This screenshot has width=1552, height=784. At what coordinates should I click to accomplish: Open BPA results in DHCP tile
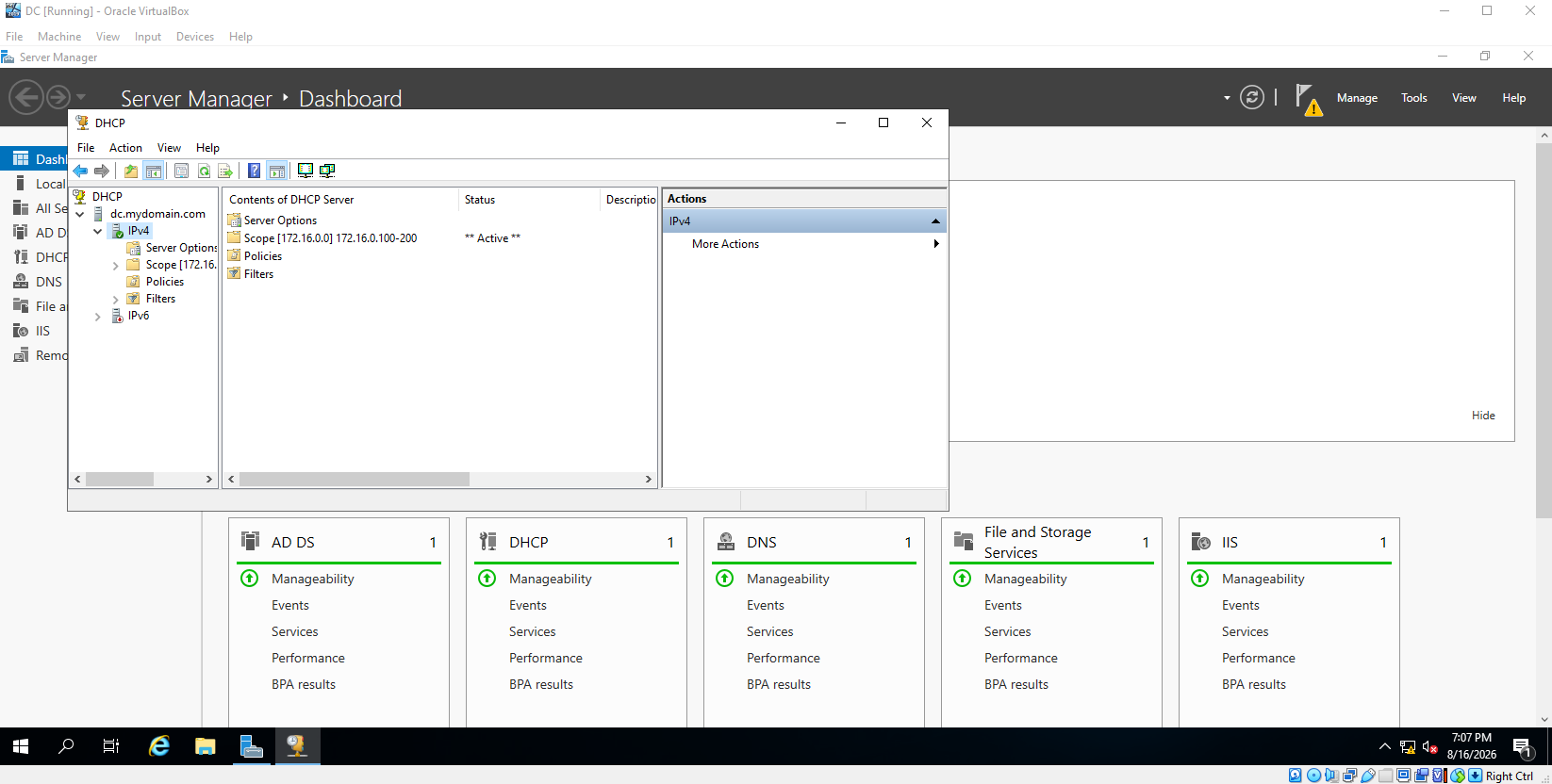[541, 684]
